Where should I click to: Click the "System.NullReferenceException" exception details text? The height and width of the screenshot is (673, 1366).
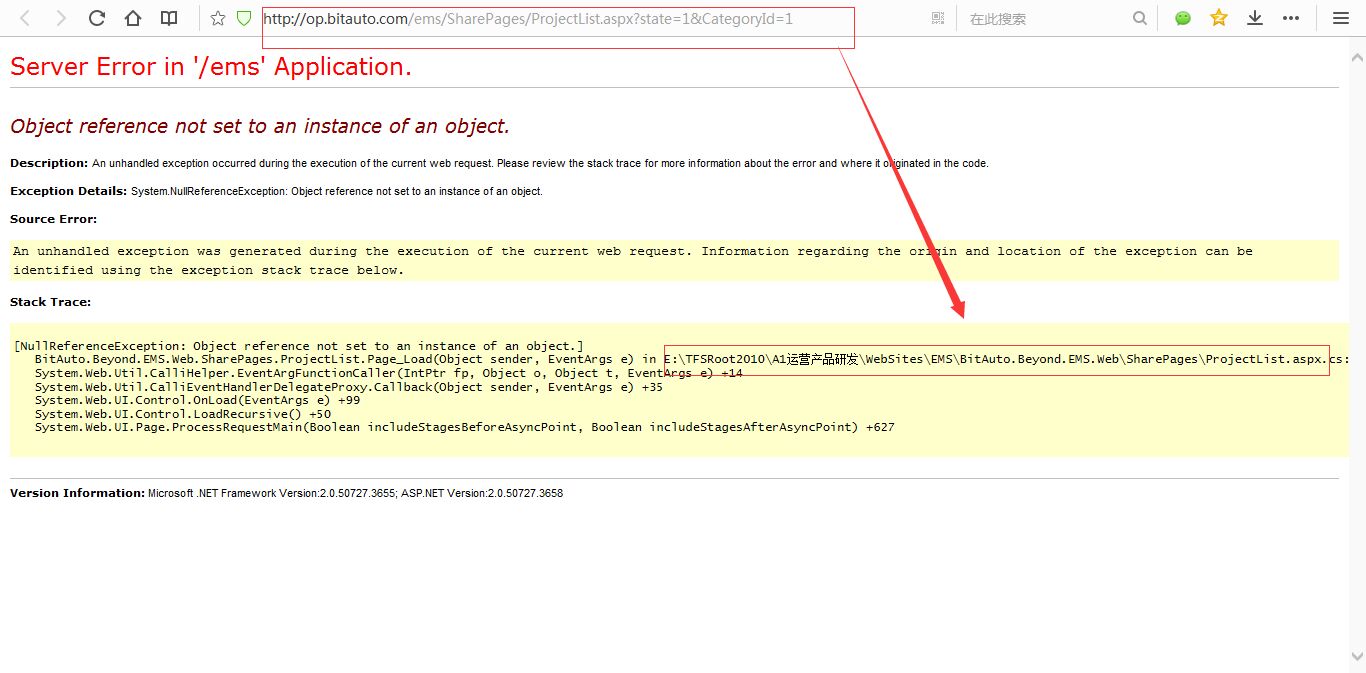[337, 191]
